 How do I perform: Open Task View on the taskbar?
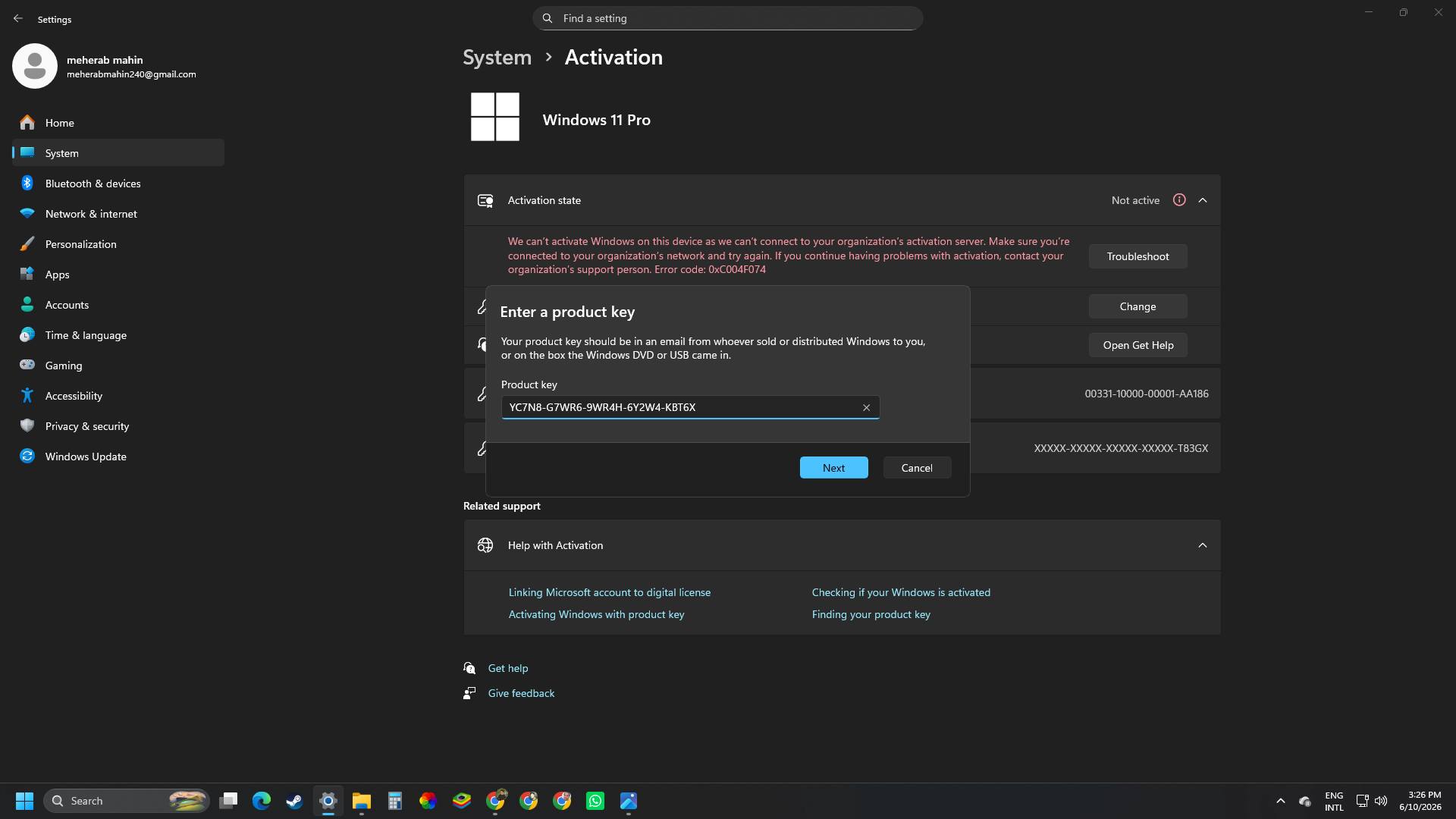(x=228, y=801)
